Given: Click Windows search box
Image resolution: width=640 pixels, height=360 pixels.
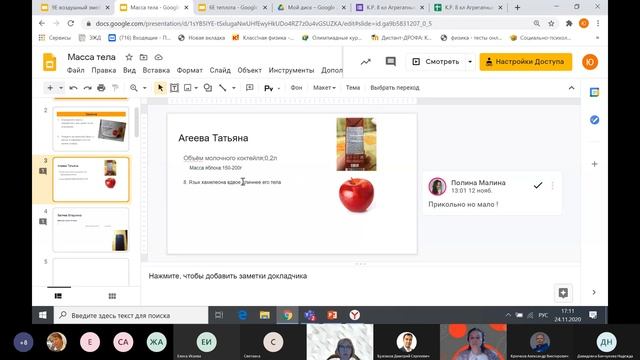Looking at the screenshot, I should [131, 315].
